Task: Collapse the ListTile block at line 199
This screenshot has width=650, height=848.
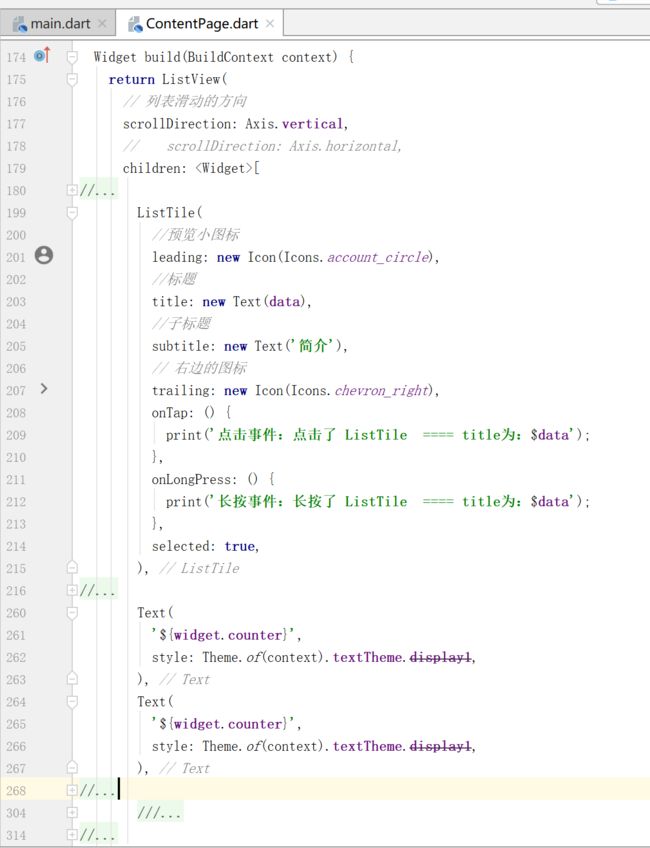Action: 72,212
